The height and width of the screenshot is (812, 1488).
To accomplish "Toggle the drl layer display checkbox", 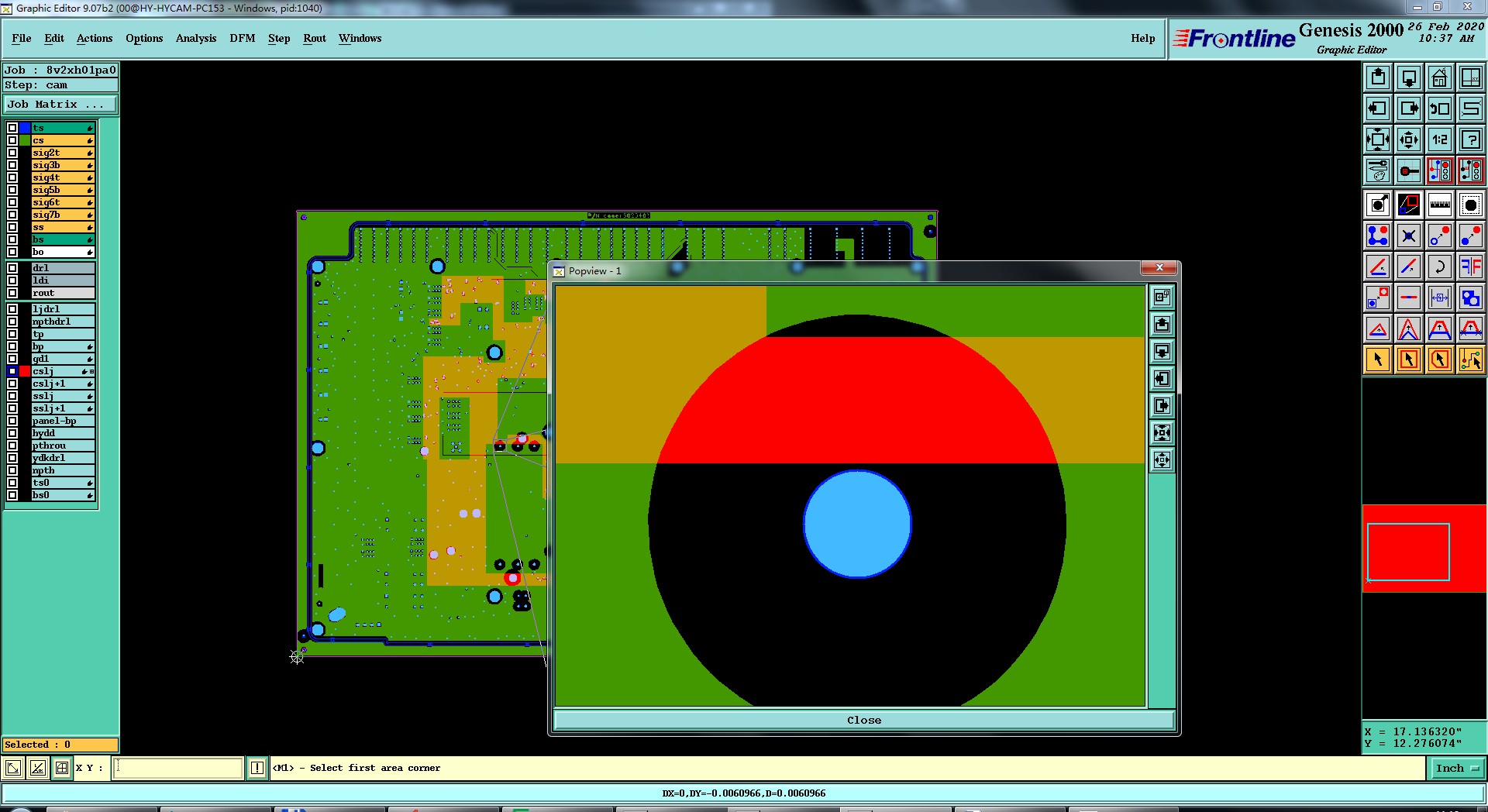I will [x=12, y=268].
